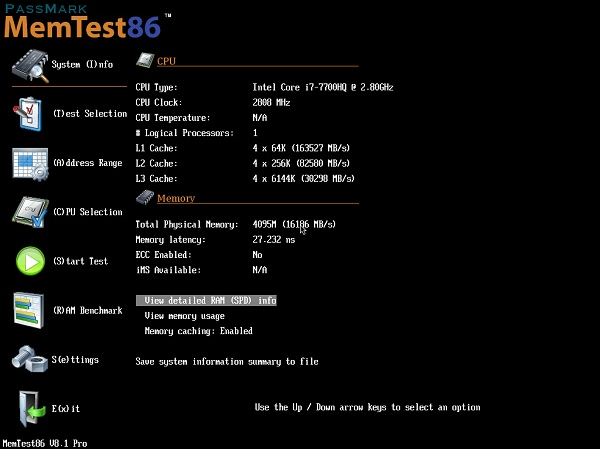Screen dimensions: 600x450
Task: Click the 2808 MHz CPU clock value
Action: click(x=271, y=103)
